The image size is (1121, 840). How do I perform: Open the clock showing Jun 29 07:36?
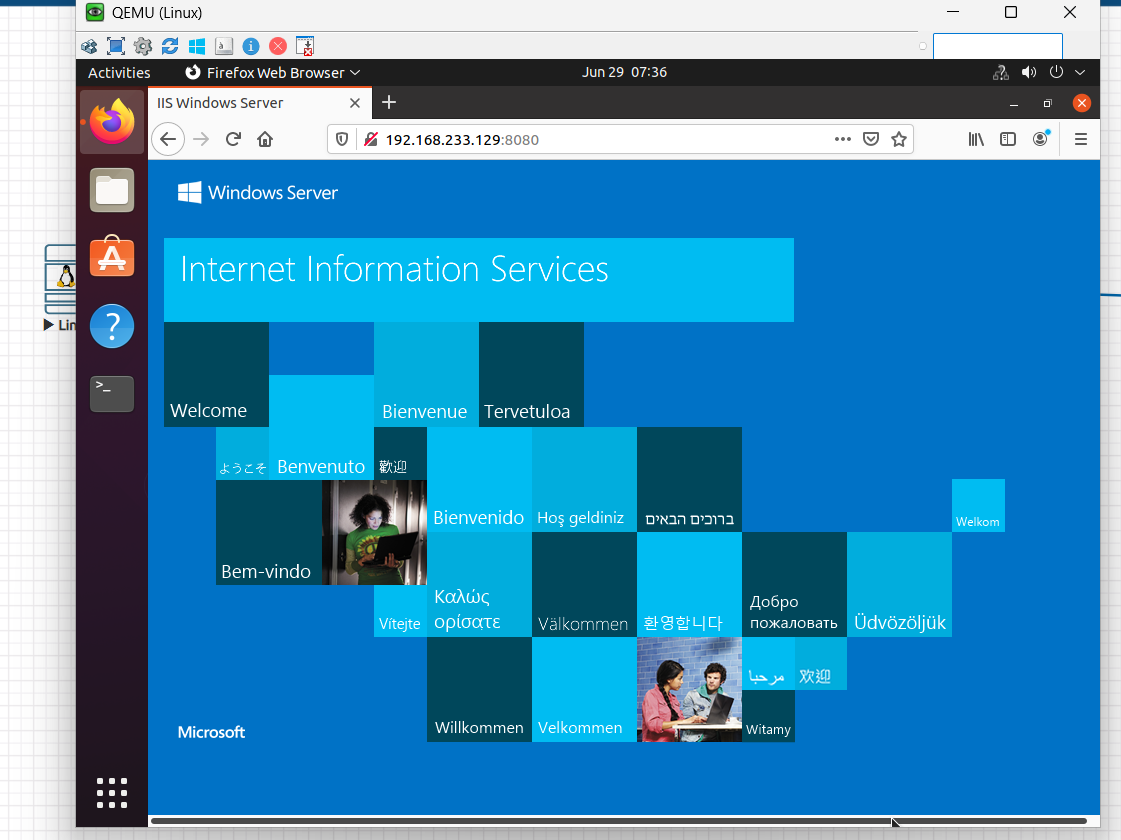coord(624,72)
